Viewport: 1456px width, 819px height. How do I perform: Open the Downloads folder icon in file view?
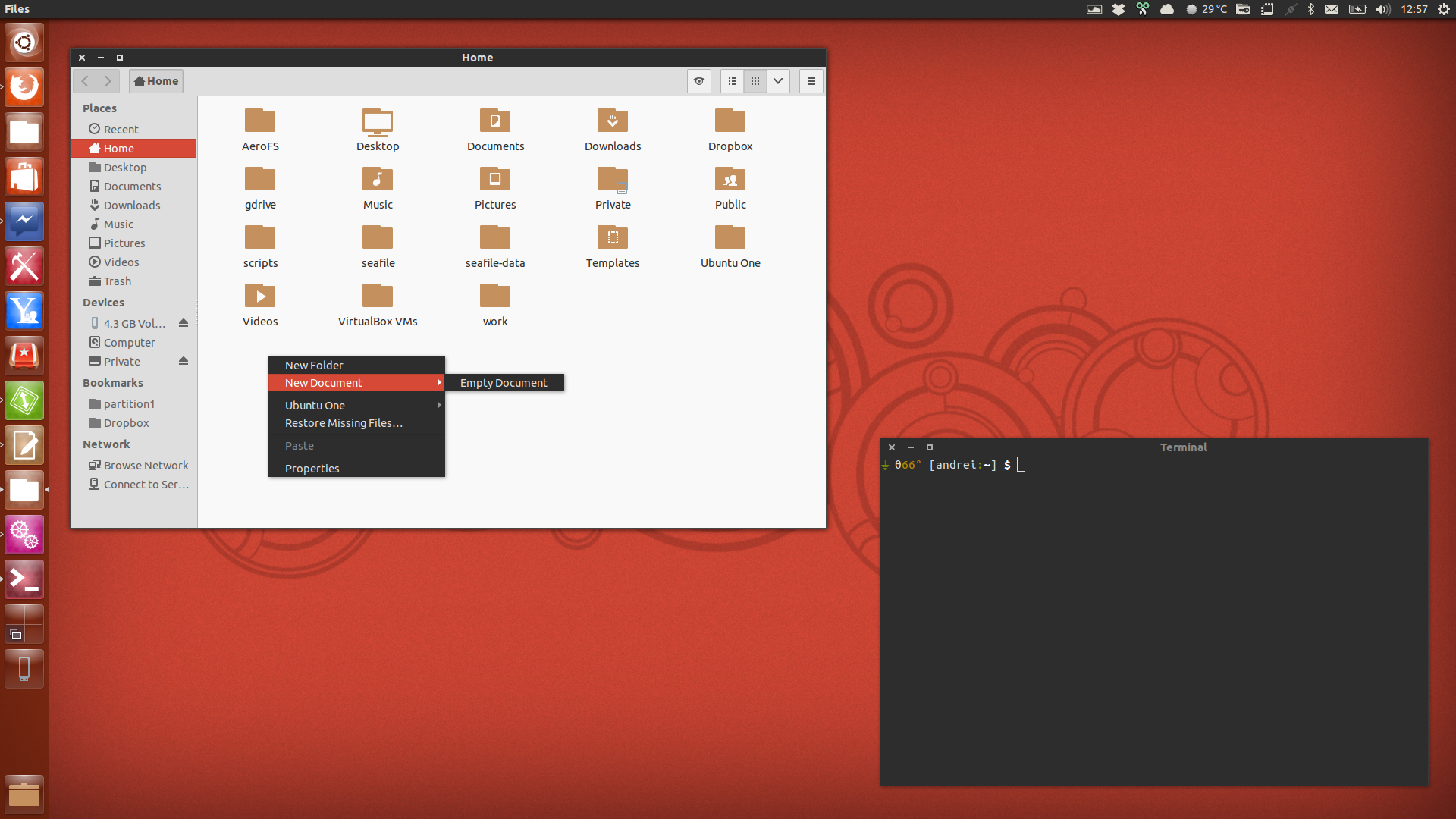click(x=613, y=121)
